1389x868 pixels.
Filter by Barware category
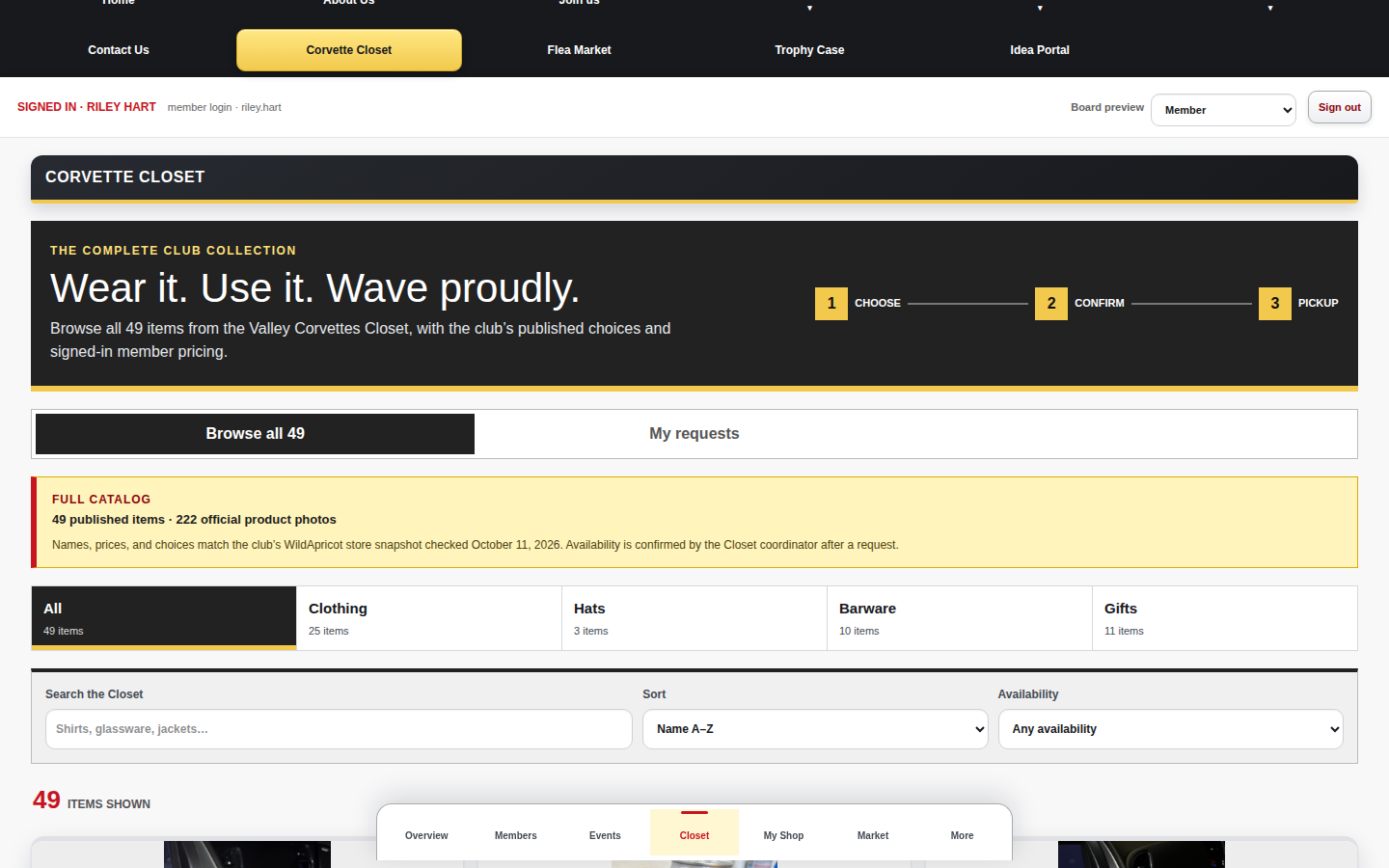click(960, 618)
